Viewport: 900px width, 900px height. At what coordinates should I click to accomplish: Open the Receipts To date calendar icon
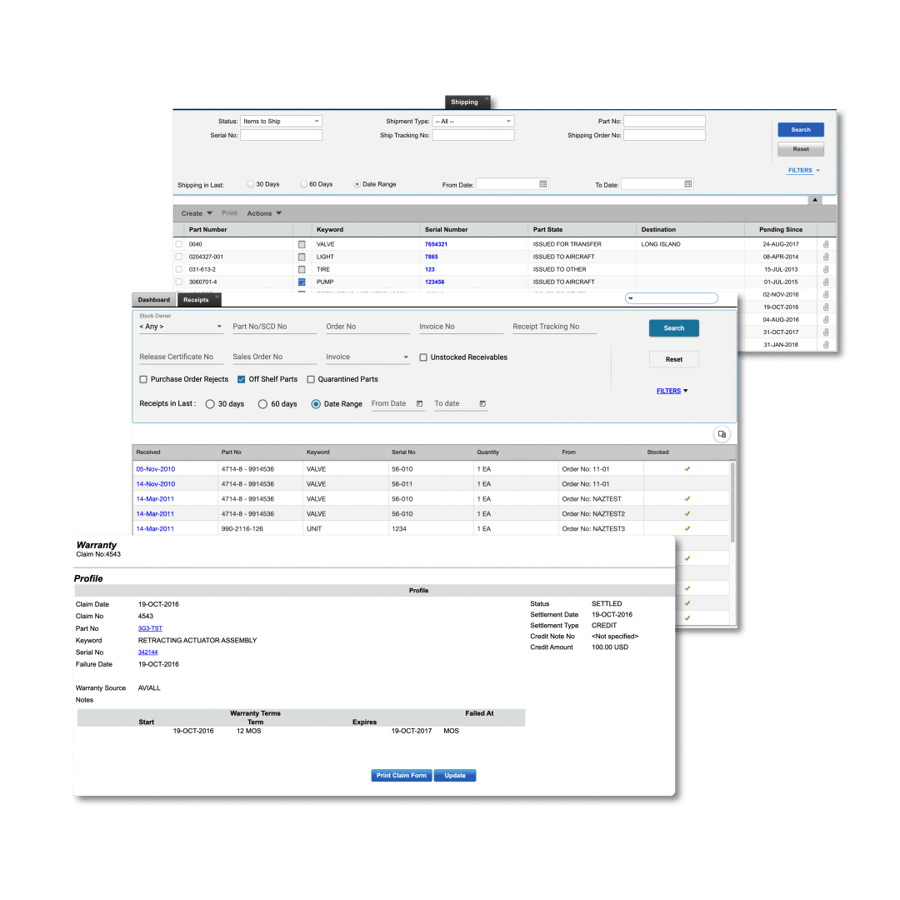coord(482,404)
